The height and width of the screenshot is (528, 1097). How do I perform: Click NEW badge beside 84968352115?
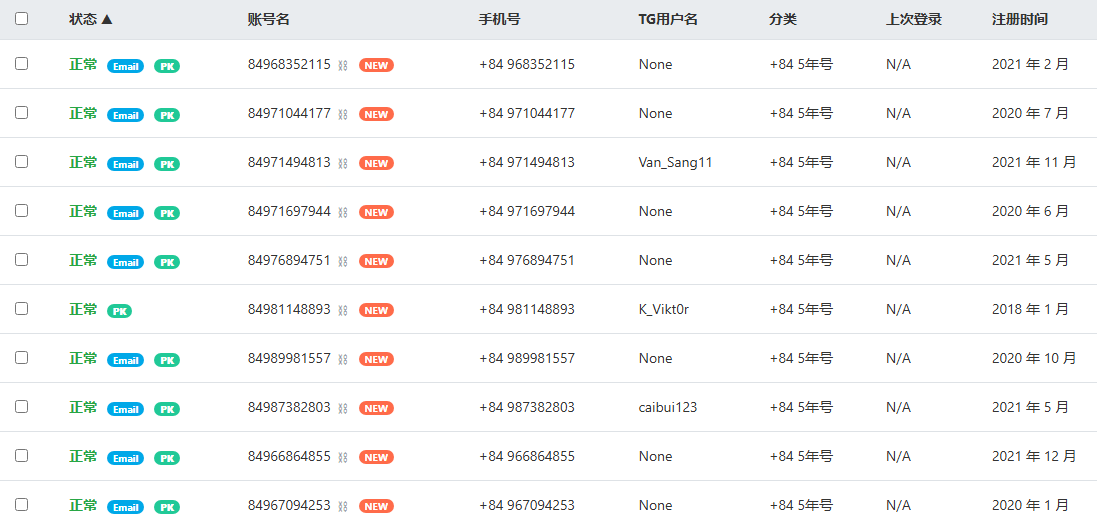coord(376,65)
